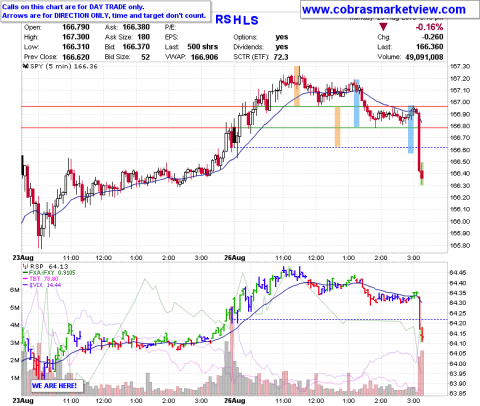The image size is (480, 406).
Task: Click the Volume value 49,091,008
Action: click(x=424, y=57)
